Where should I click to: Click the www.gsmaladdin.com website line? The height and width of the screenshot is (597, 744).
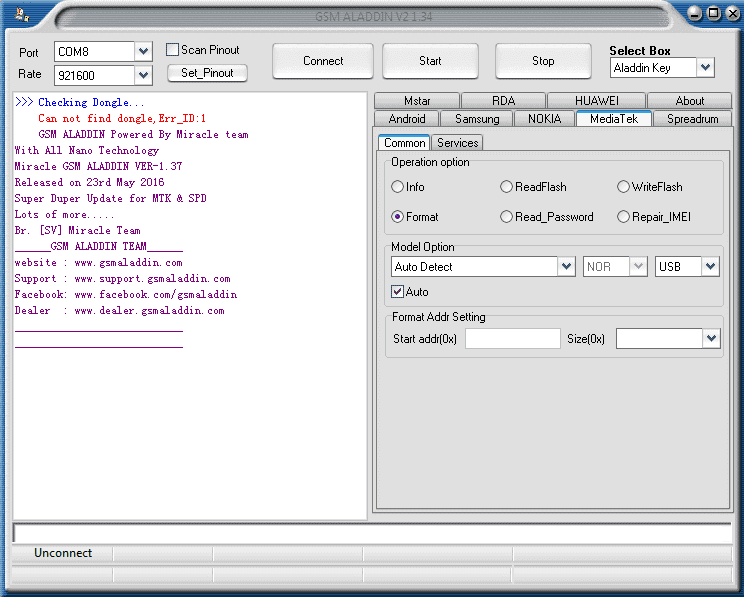pyautogui.click(x=98, y=262)
